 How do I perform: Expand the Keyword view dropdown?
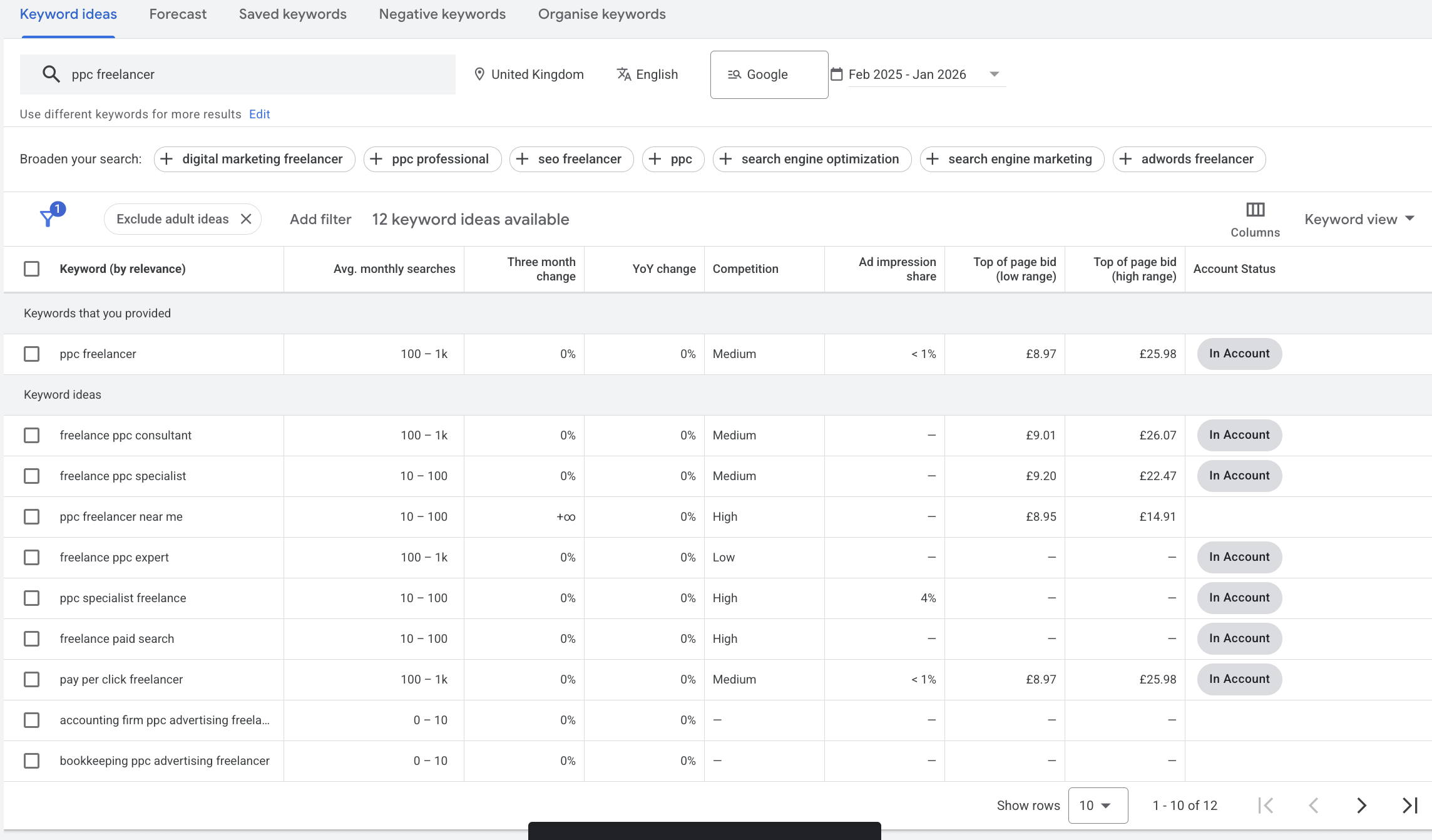1358,219
